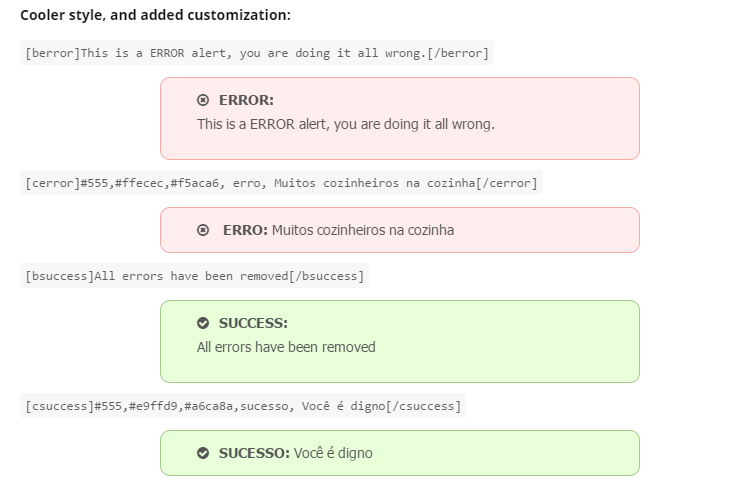The height and width of the screenshot is (486, 744).
Task: Click the SUCESSO: bold label
Action: (x=254, y=453)
